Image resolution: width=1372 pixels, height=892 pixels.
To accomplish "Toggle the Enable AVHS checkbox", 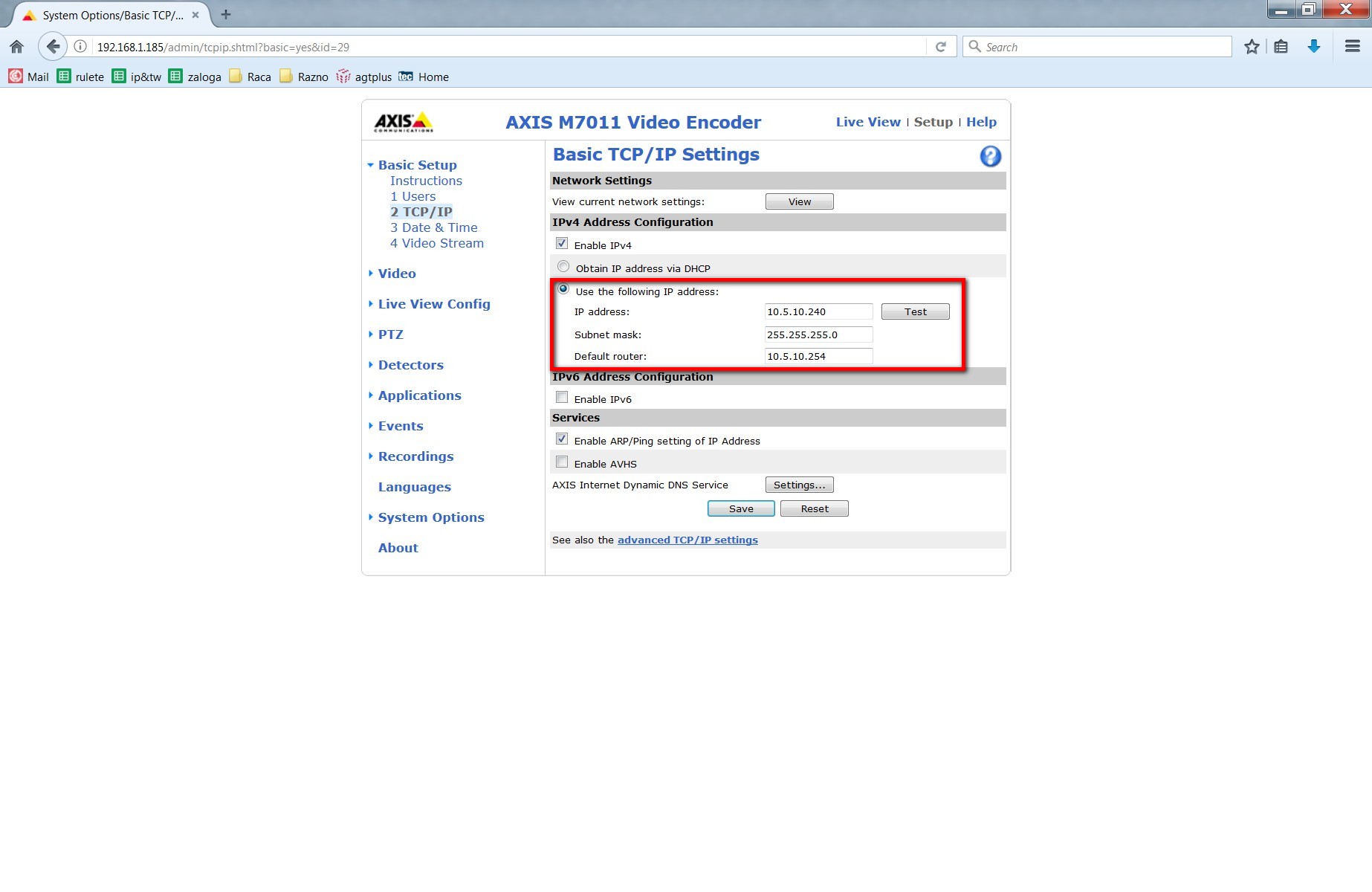I will click(562, 462).
